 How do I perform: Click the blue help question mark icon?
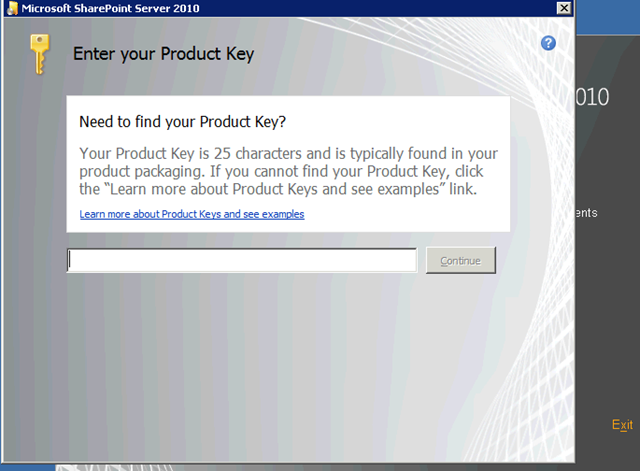click(x=548, y=43)
